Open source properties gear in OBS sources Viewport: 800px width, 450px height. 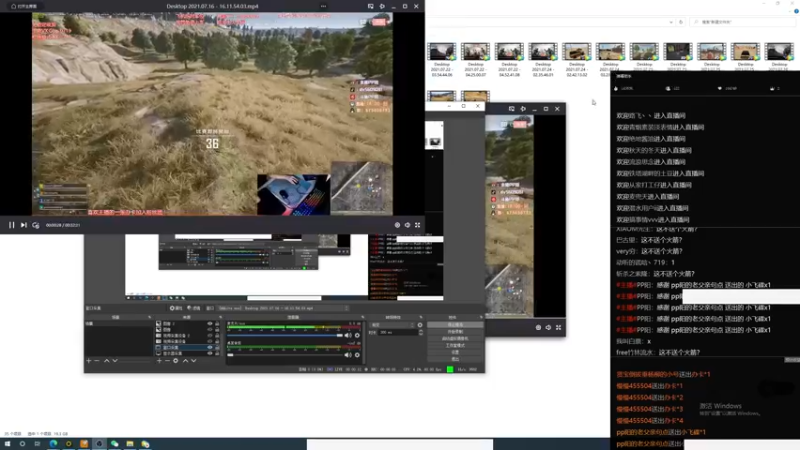(x=176, y=361)
